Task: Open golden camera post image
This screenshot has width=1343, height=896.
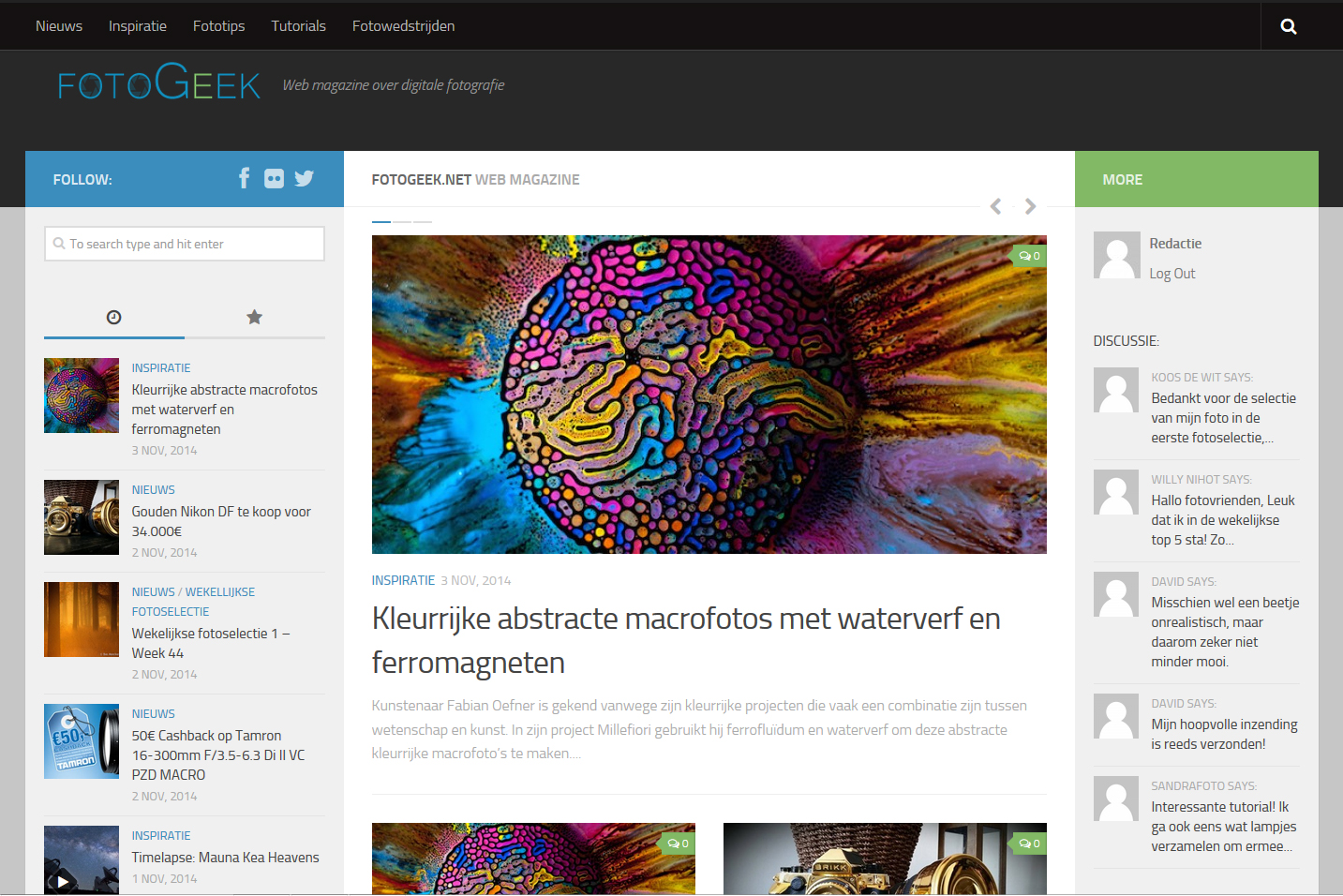Action: click(x=885, y=859)
